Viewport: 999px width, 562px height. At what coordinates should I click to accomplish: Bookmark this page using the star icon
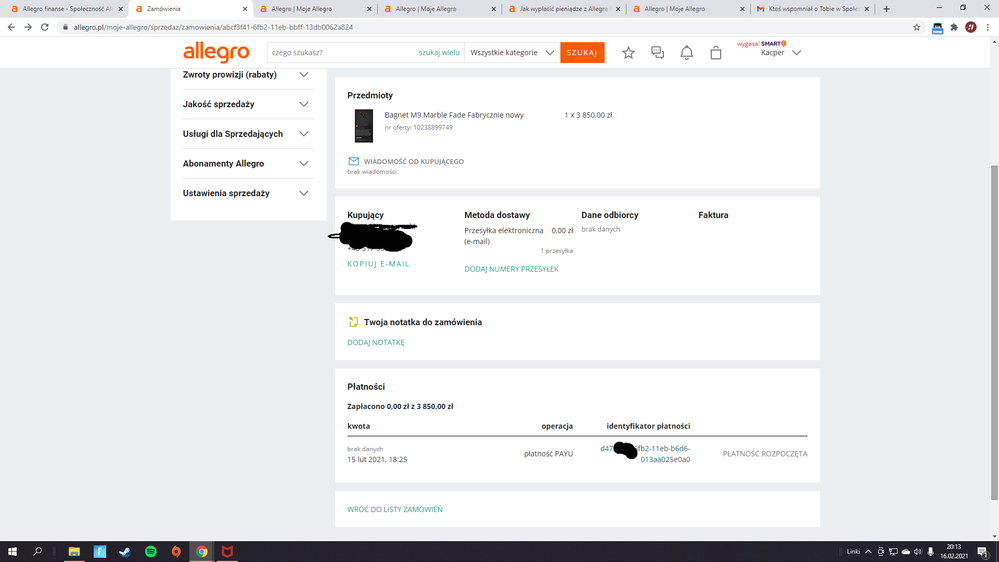tap(917, 27)
